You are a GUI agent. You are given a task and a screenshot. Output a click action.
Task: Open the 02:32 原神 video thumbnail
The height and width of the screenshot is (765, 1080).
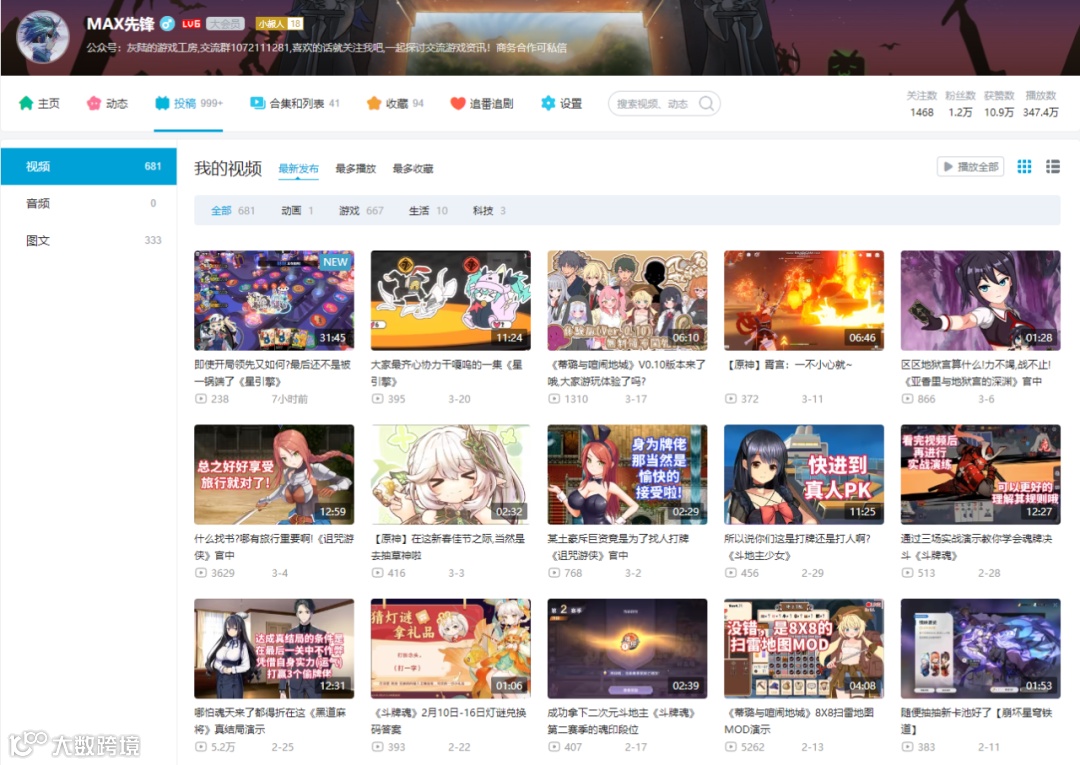[450, 474]
